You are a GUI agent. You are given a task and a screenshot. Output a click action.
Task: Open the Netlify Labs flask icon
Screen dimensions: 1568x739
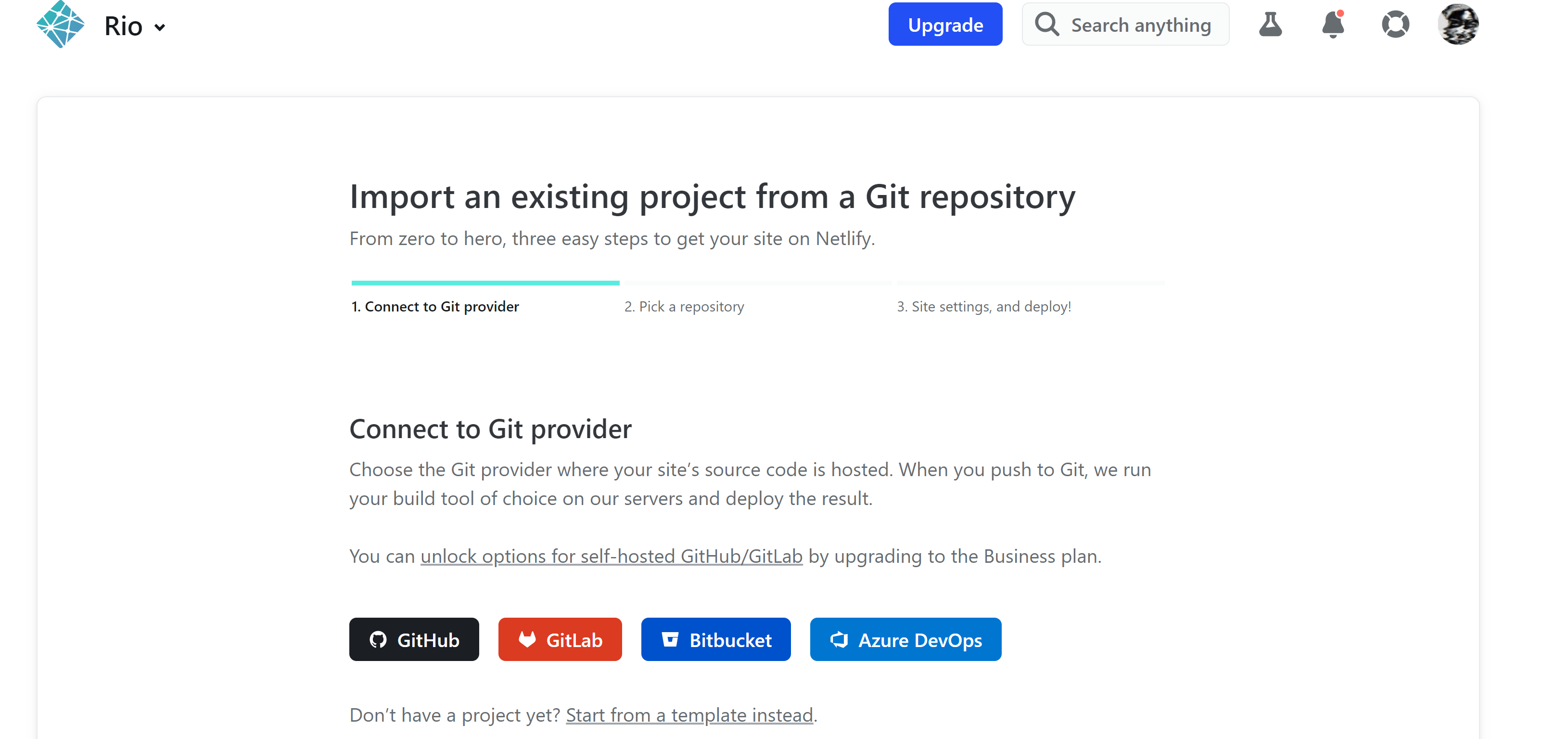[1270, 25]
